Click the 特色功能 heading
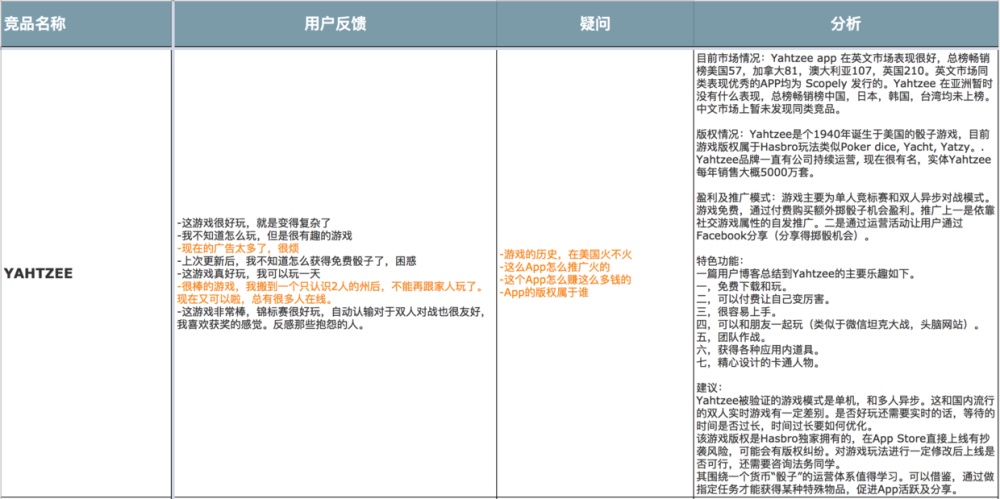Screen dimensions: 1000x499 point(718,262)
